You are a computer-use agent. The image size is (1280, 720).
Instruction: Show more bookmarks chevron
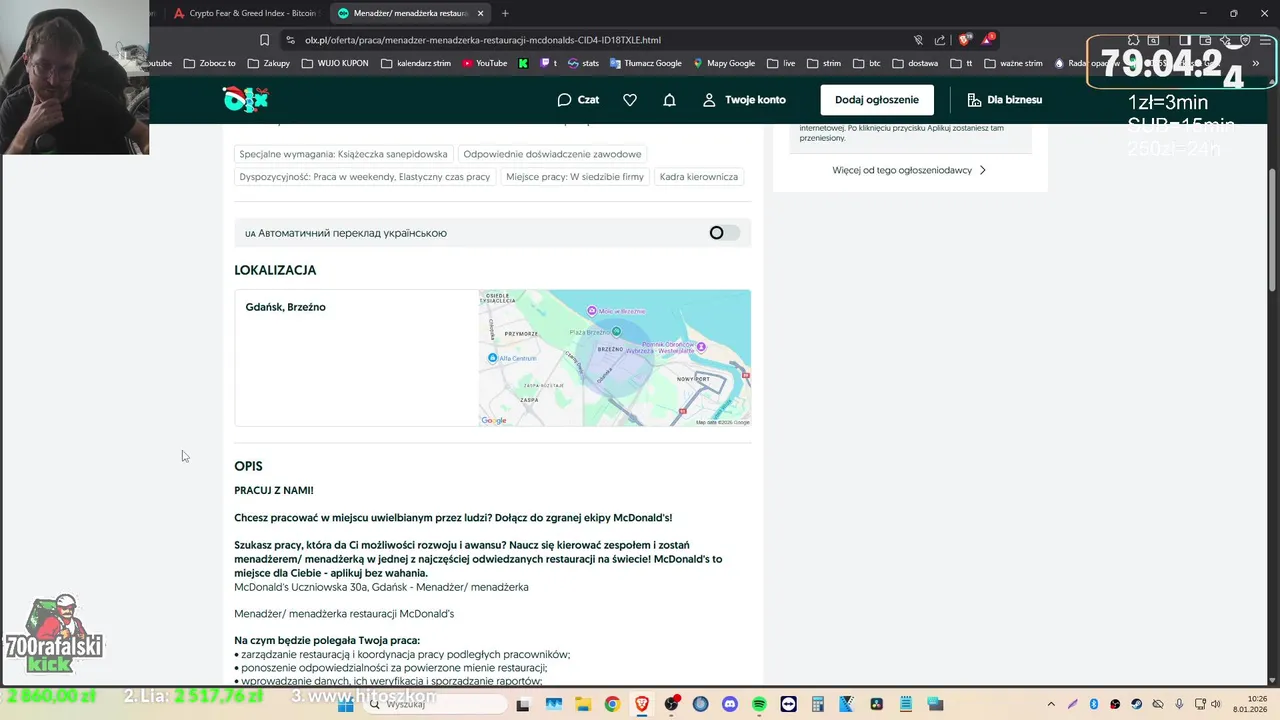pos(1255,63)
